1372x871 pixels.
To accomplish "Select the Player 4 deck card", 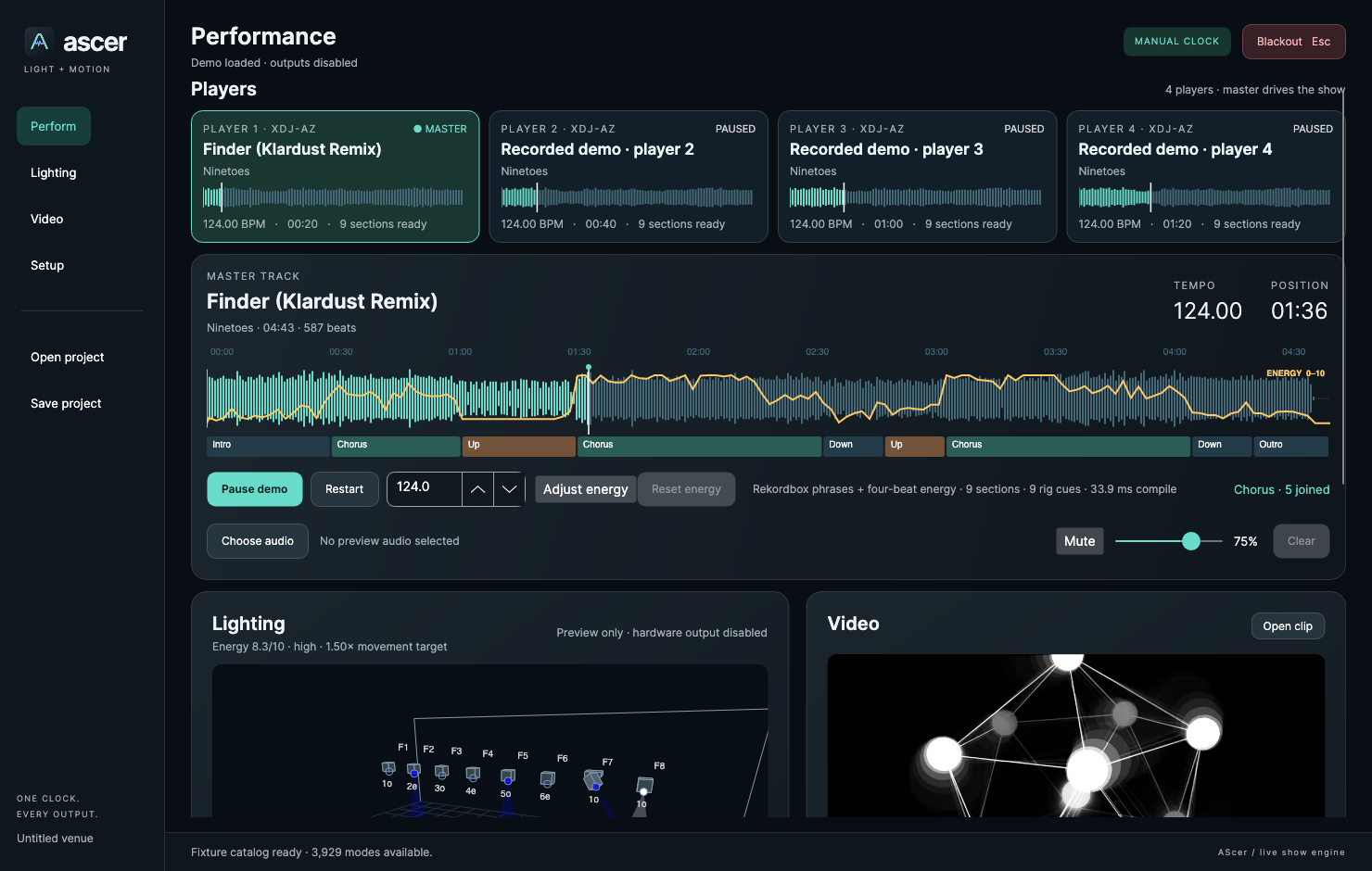I will tap(1206, 176).
